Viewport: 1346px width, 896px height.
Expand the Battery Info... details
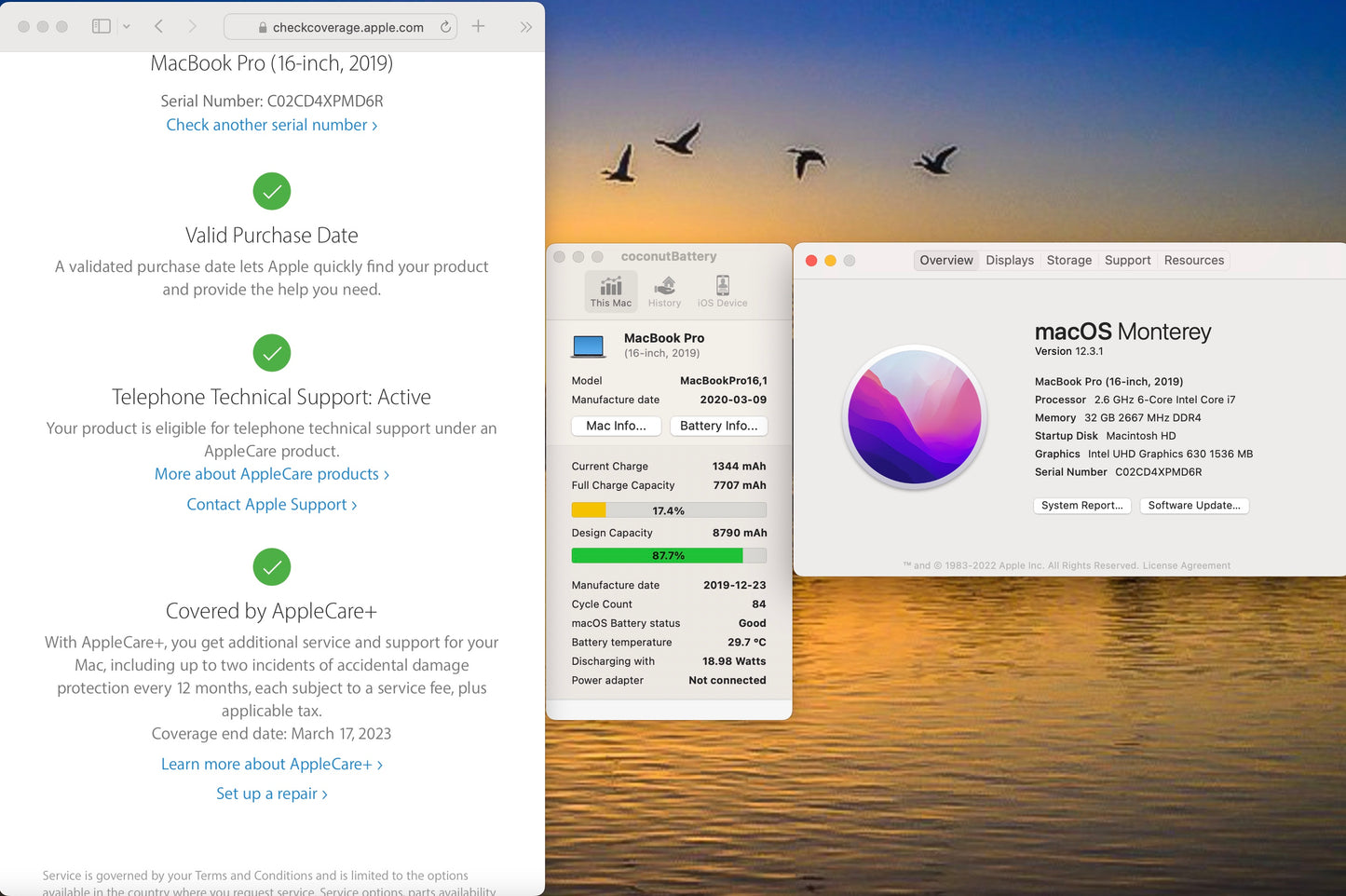pyautogui.click(x=718, y=426)
